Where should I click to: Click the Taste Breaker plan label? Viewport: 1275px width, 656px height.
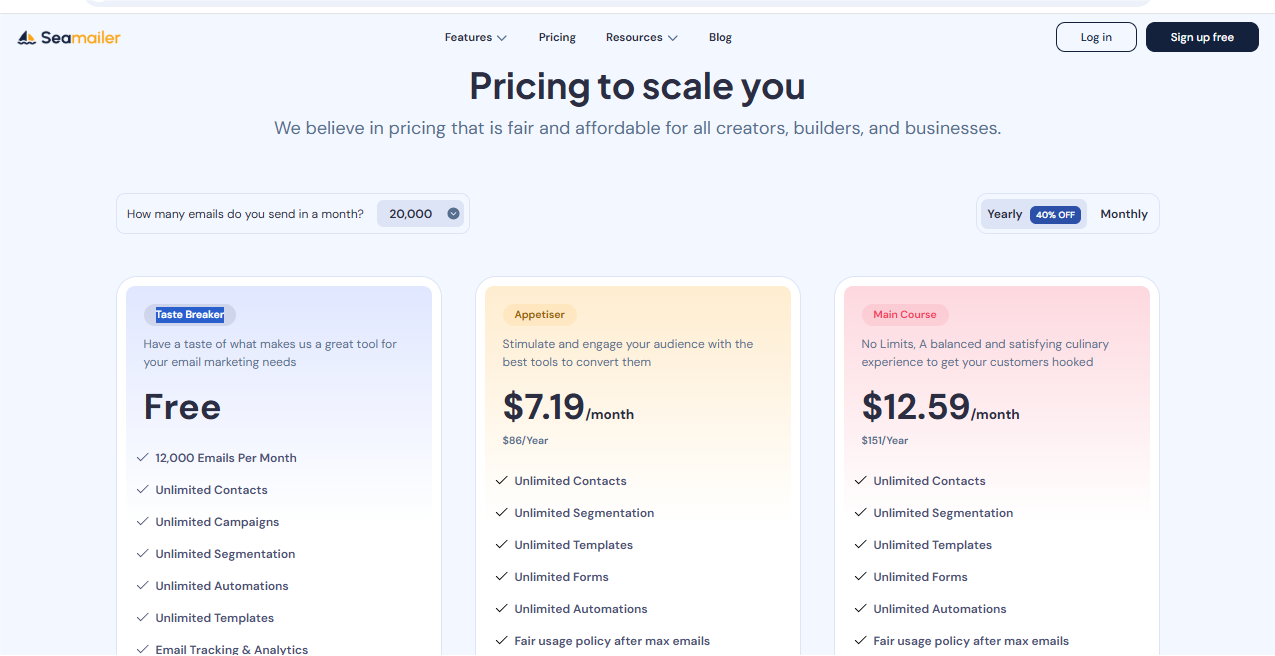click(190, 315)
